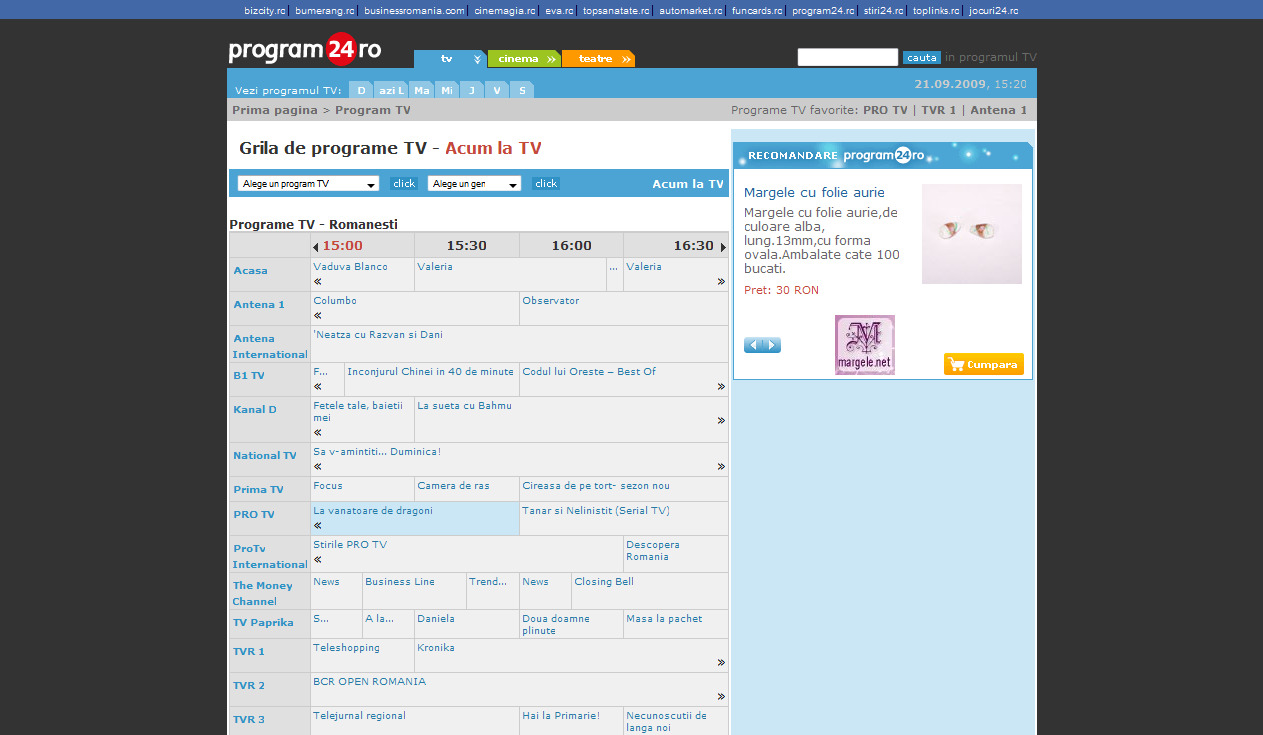Click earlier-programs arrow in National TV row
This screenshot has height=735, width=1263.
click(318, 466)
